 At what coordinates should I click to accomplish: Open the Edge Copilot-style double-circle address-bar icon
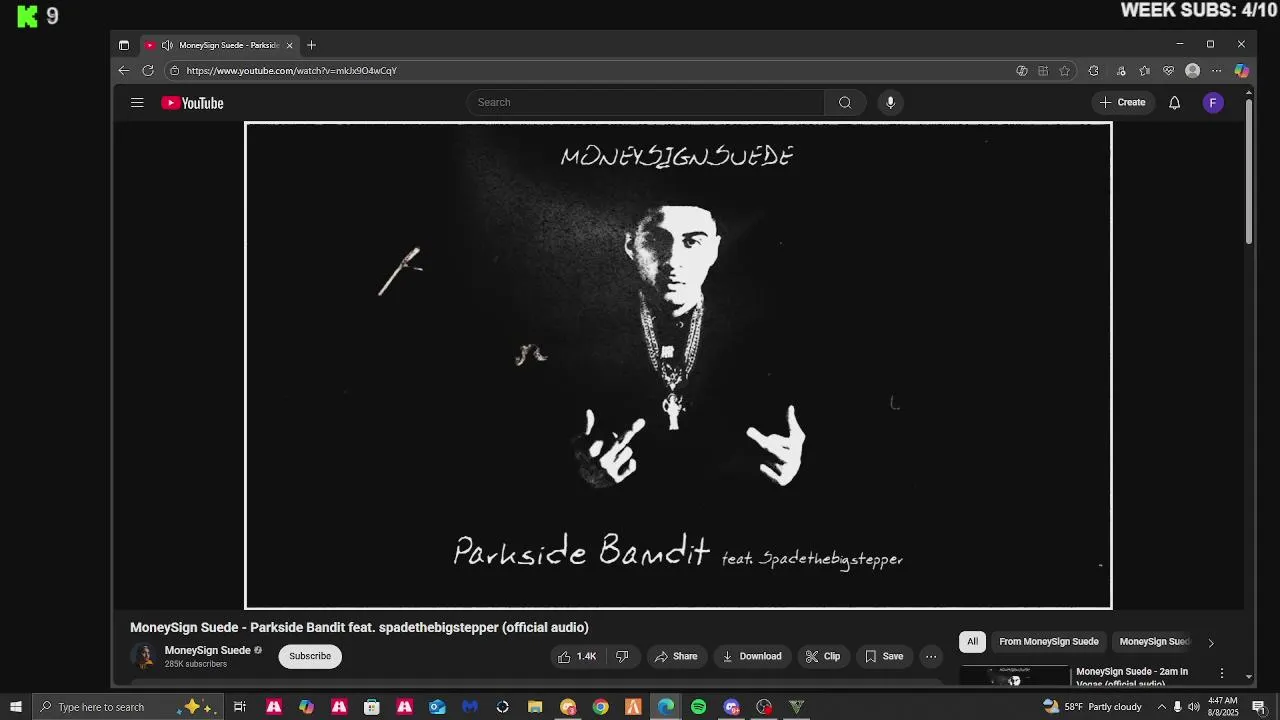[x=1022, y=71]
